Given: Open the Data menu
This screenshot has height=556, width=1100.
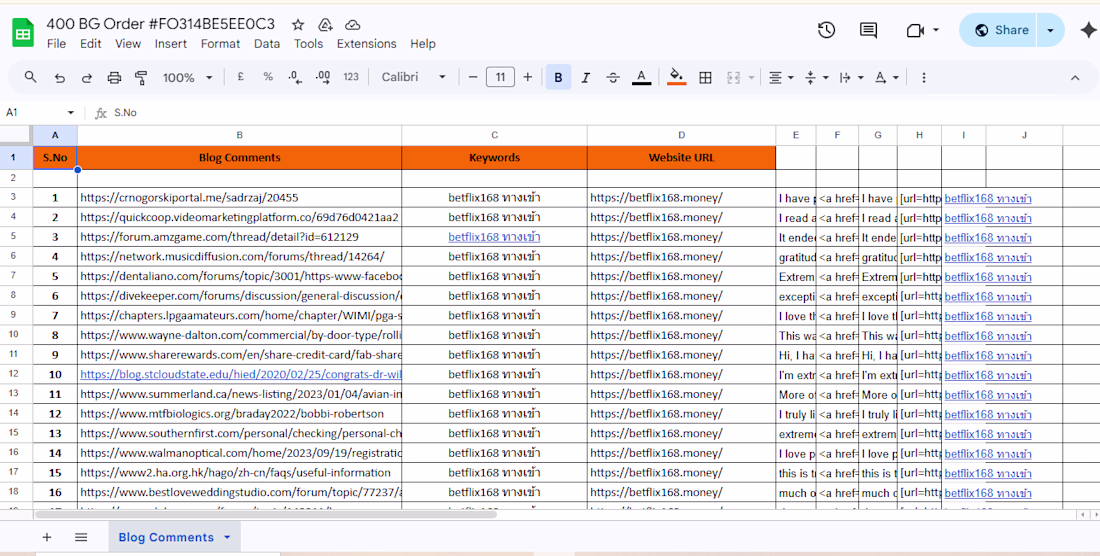Looking at the screenshot, I should [x=267, y=43].
